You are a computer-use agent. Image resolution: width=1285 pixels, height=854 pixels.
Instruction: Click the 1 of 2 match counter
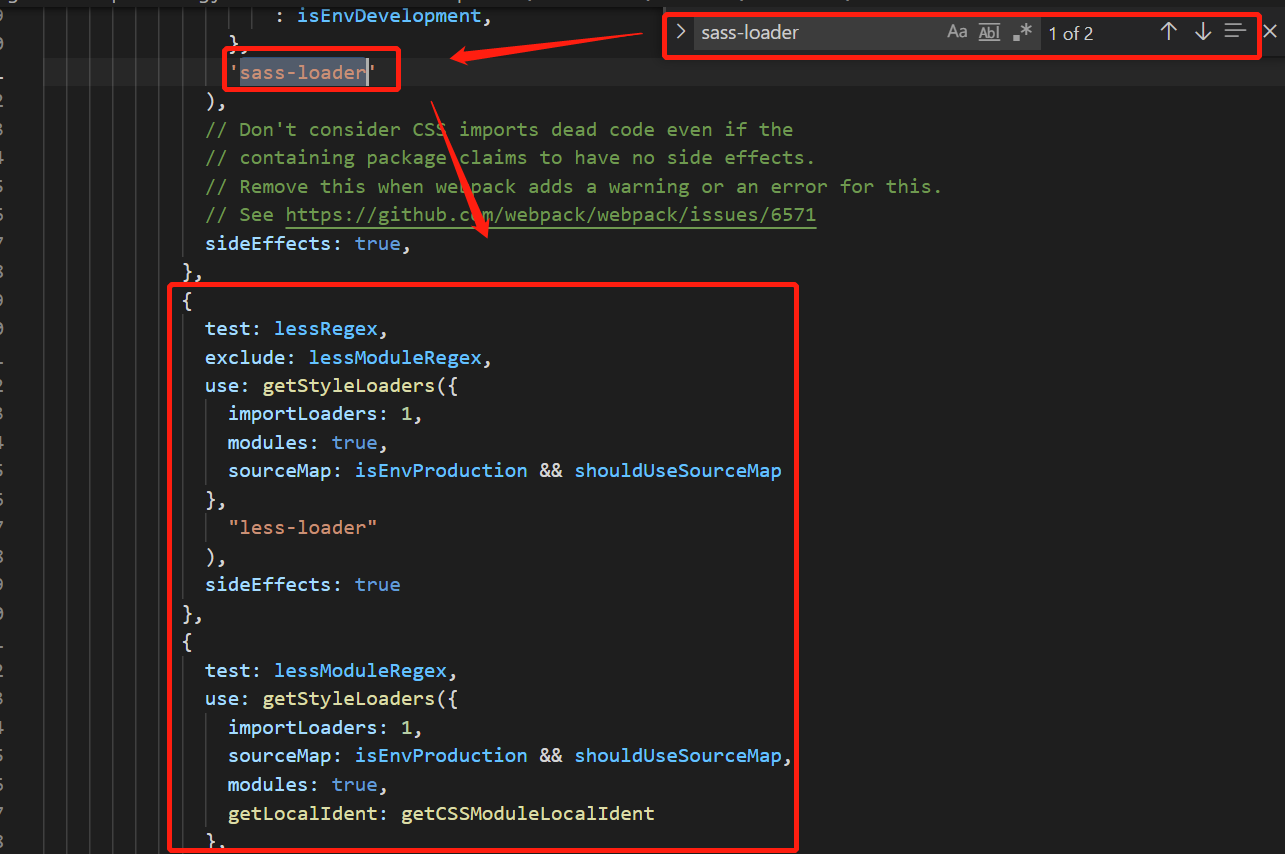pos(1070,33)
